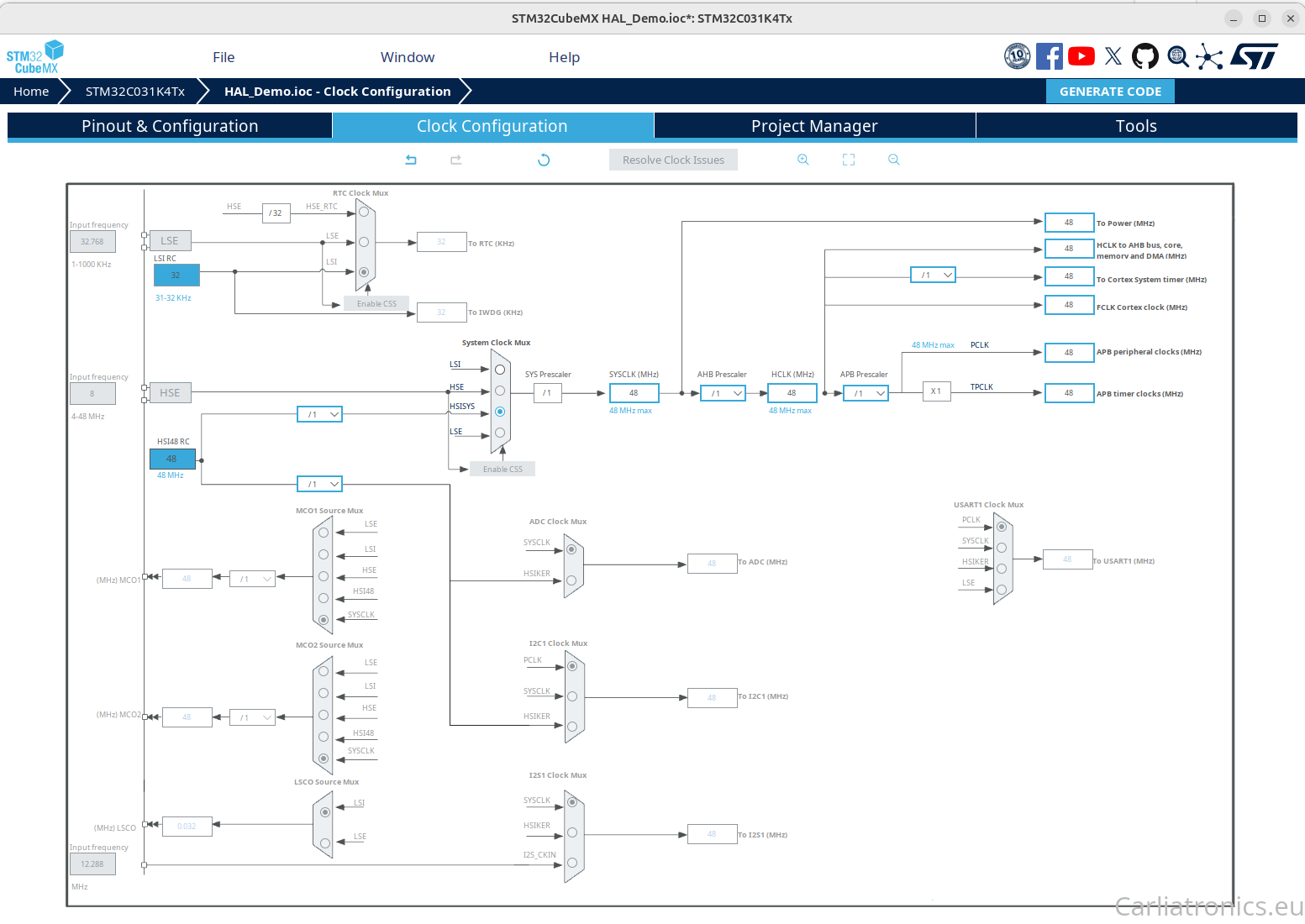The height and width of the screenshot is (924, 1305).
Task: Open the MCO2 prescaler dropdown
Action: (x=252, y=717)
